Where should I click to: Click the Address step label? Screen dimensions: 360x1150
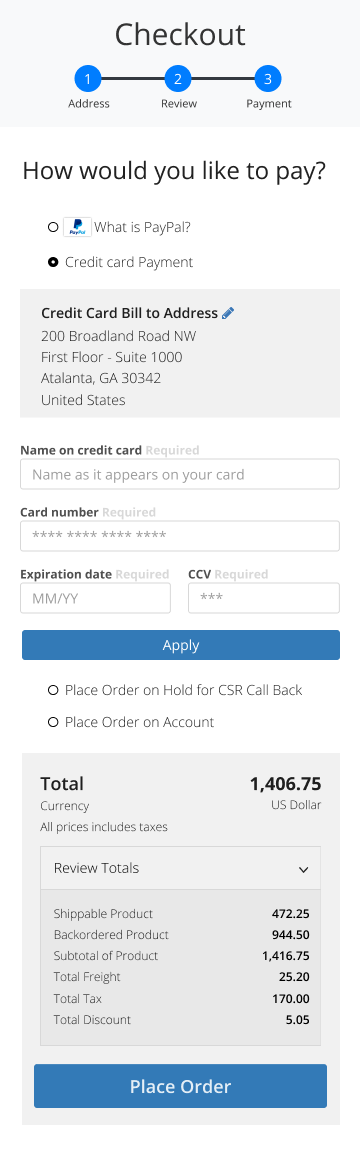tap(89, 104)
